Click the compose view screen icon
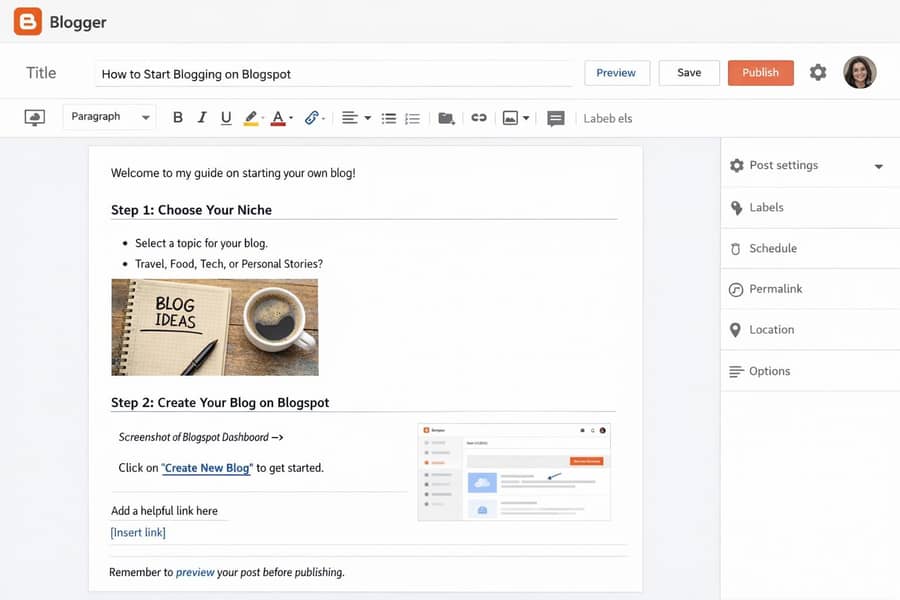 coord(35,118)
